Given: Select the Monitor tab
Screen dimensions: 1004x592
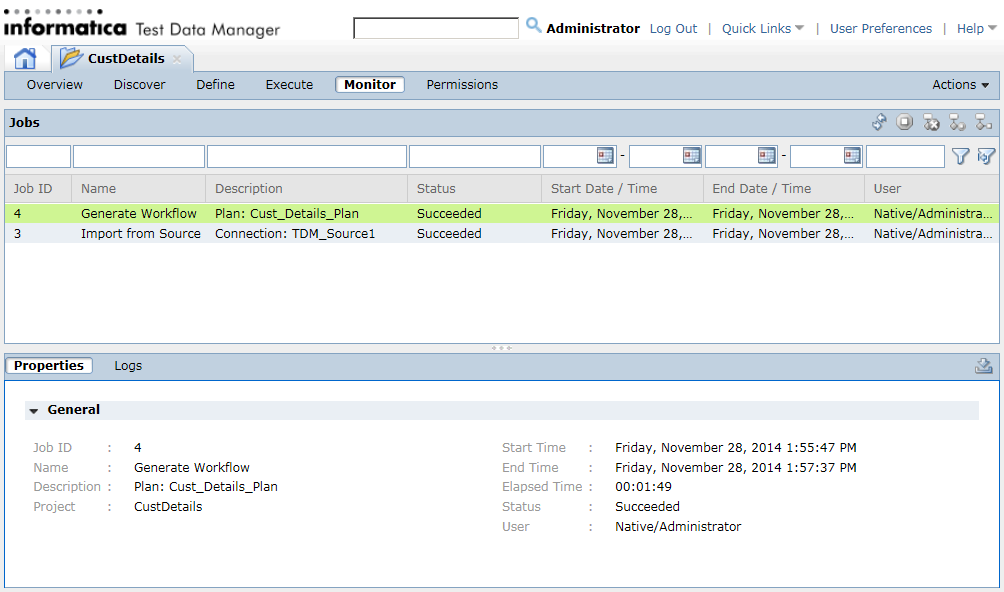Looking at the screenshot, I should (x=370, y=84).
